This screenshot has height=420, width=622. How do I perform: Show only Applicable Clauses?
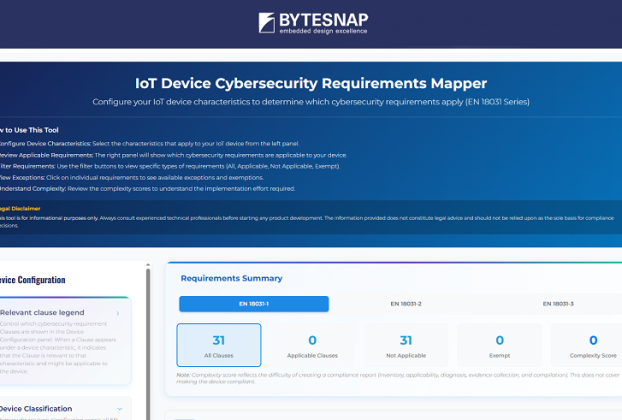(312, 345)
